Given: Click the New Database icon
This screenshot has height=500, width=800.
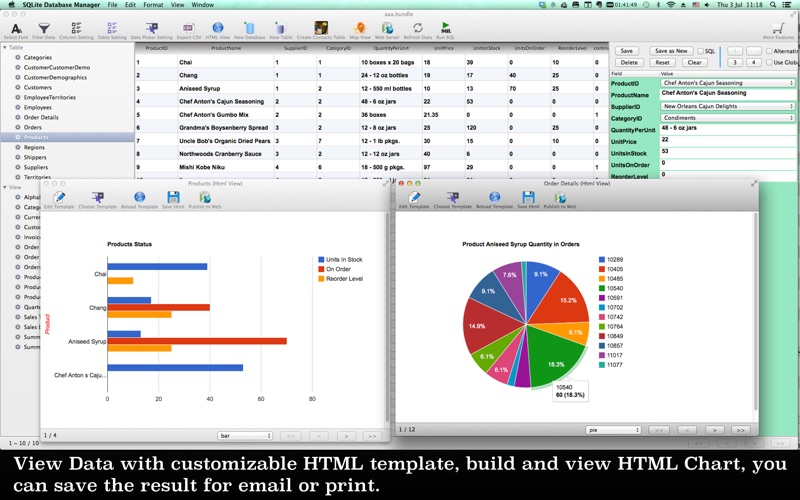Looking at the screenshot, I should [249, 28].
